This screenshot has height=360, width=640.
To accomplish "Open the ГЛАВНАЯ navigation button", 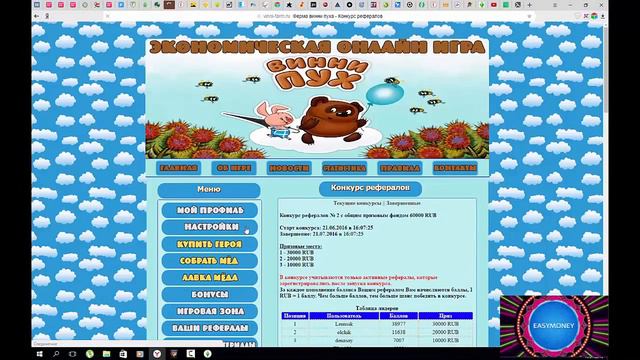I will (x=178, y=168).
